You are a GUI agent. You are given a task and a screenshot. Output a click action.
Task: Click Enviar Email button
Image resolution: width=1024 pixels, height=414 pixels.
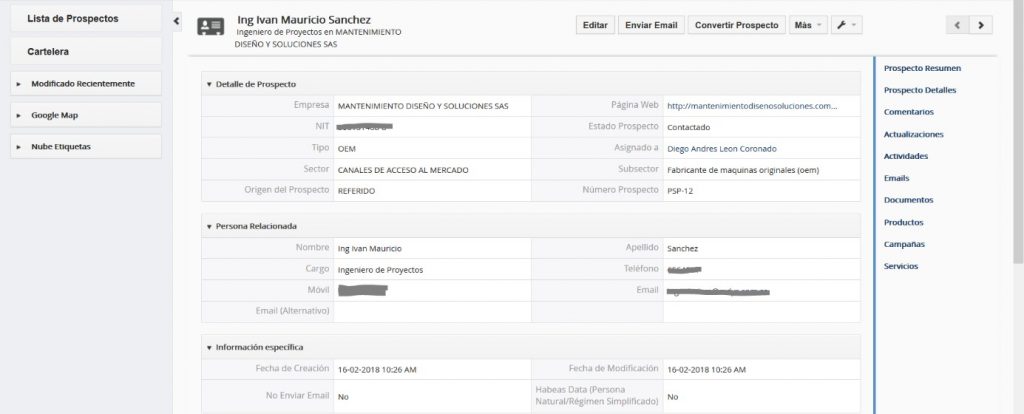[652, 25]
